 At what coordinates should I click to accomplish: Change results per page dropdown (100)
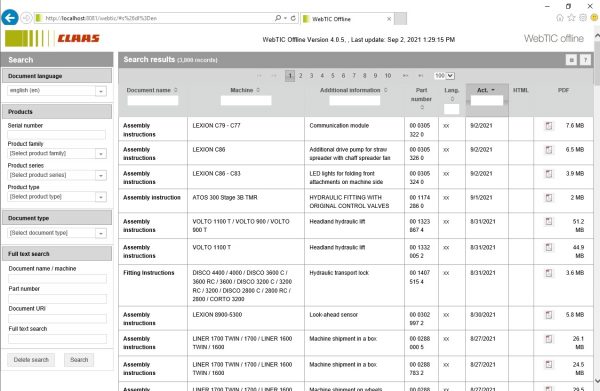coord(444,76)
